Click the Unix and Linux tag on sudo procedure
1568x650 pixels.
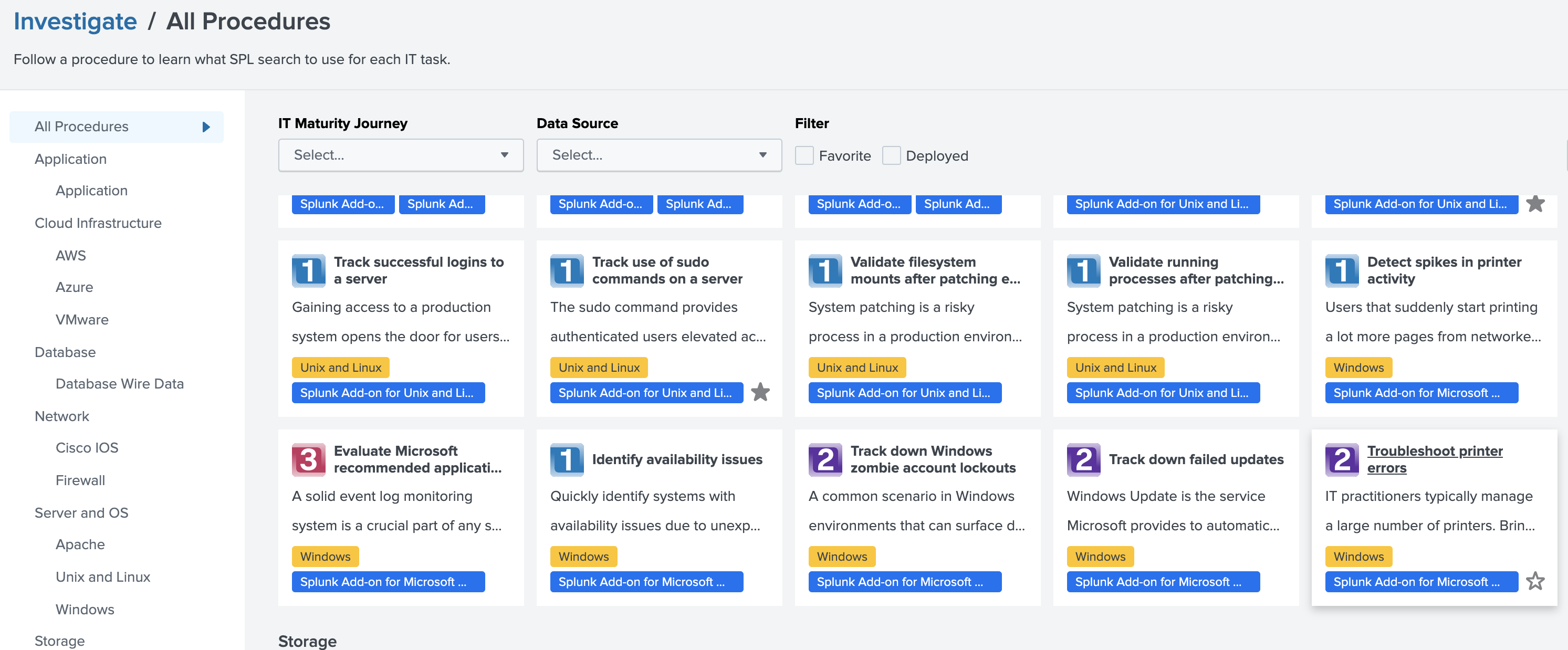600,367
